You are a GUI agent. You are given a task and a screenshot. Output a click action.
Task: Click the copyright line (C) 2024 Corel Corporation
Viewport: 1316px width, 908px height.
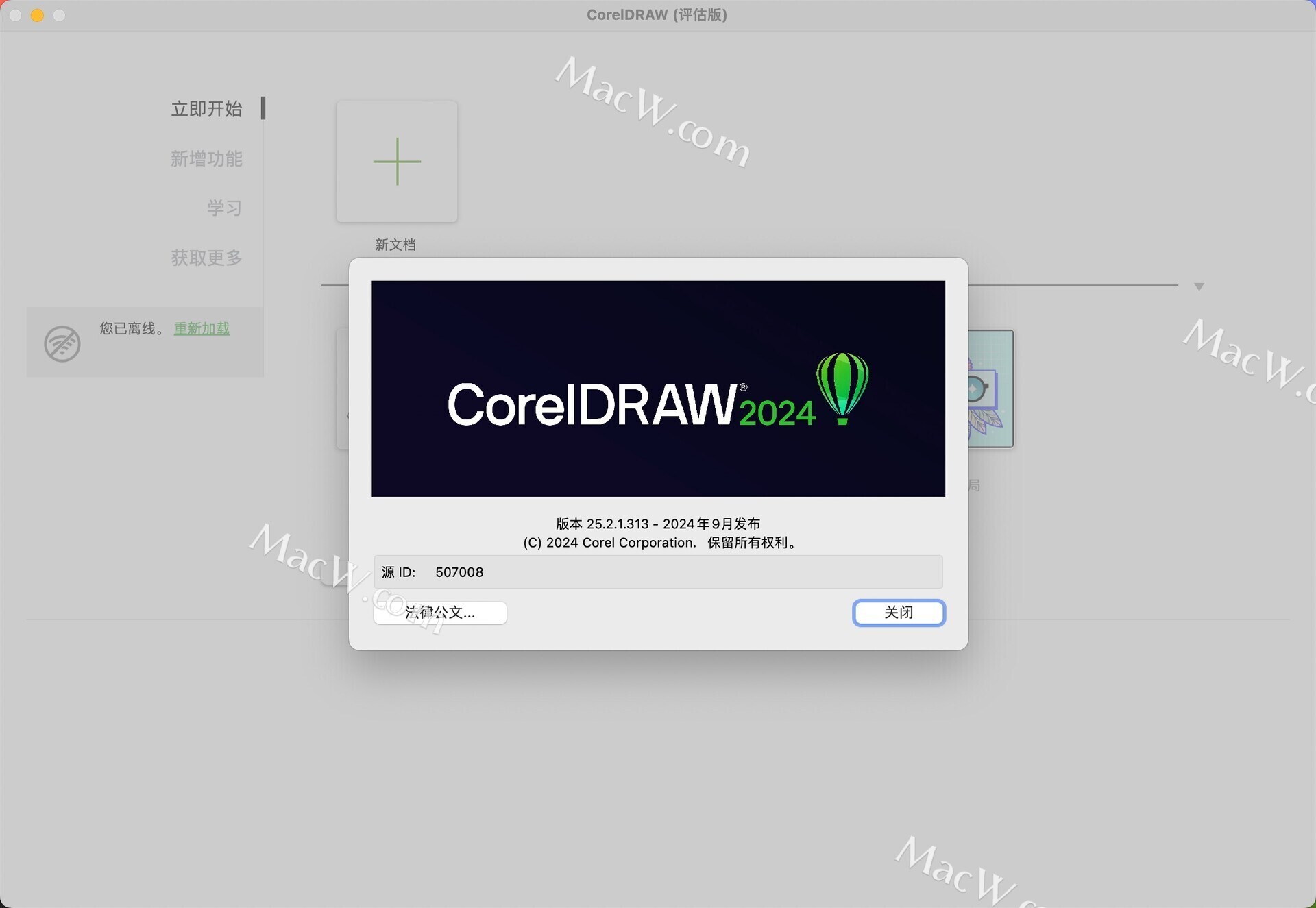609,543
